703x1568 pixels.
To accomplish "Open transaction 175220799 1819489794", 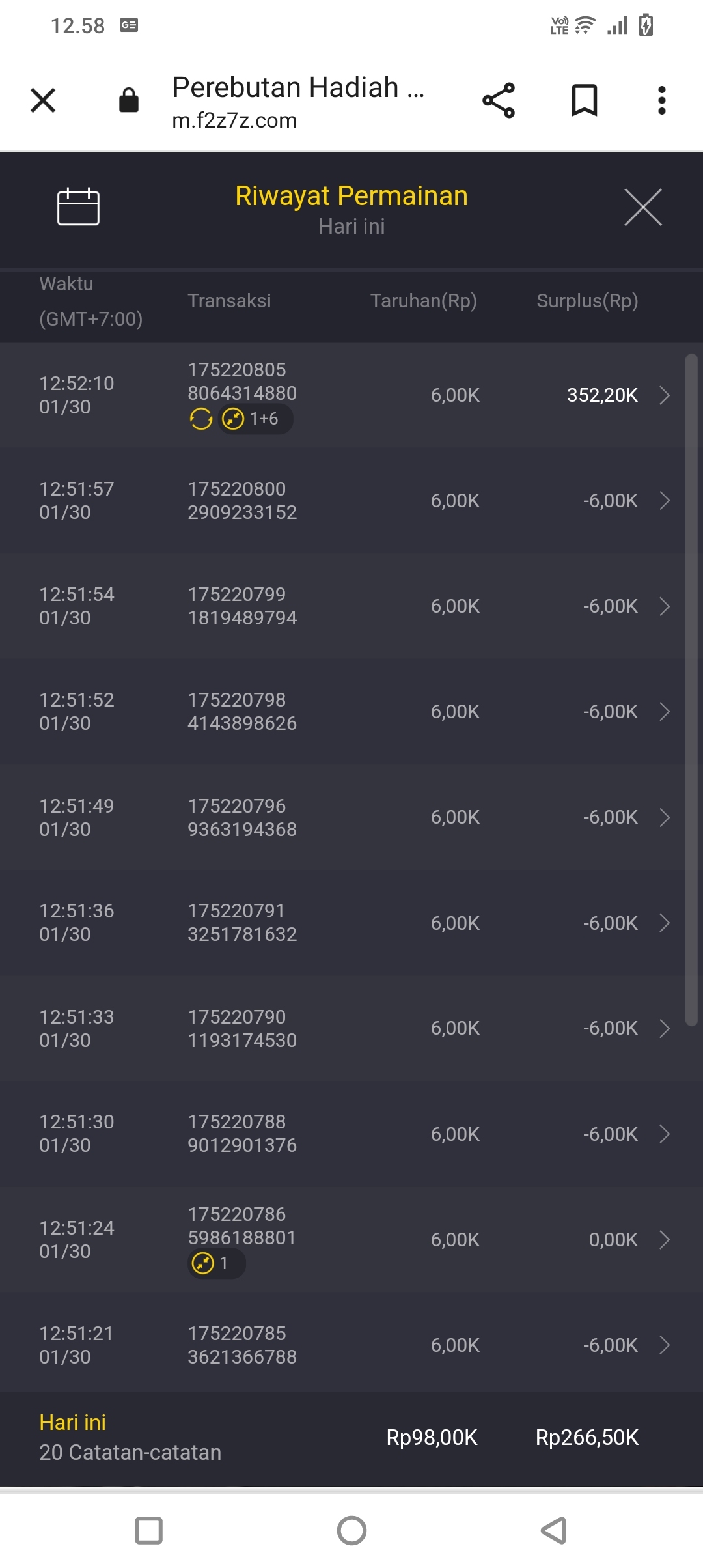I will click(242, 606).
